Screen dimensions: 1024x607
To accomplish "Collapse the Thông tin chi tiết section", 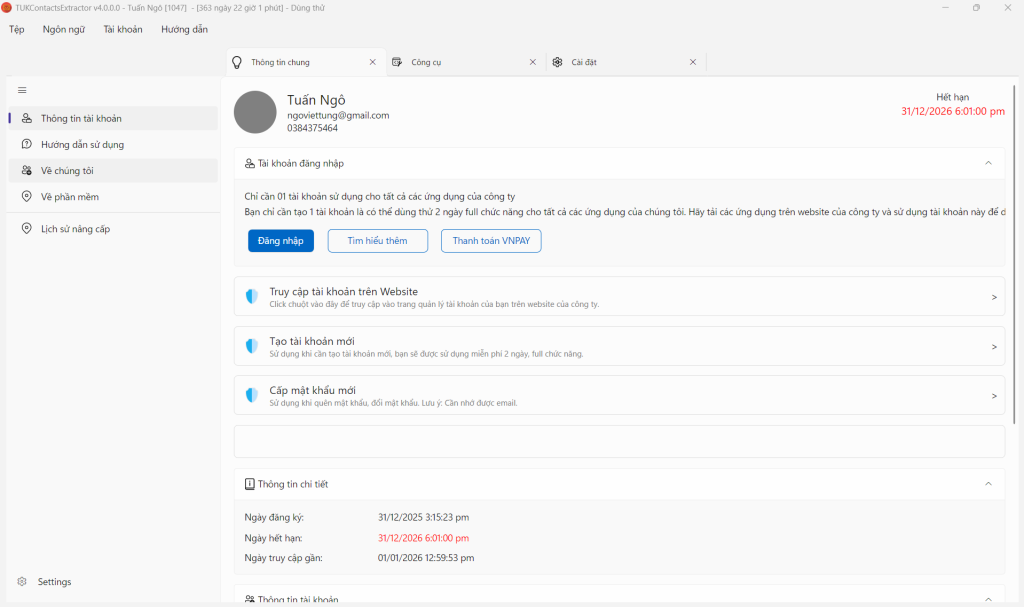I will (x=988, y=484).
